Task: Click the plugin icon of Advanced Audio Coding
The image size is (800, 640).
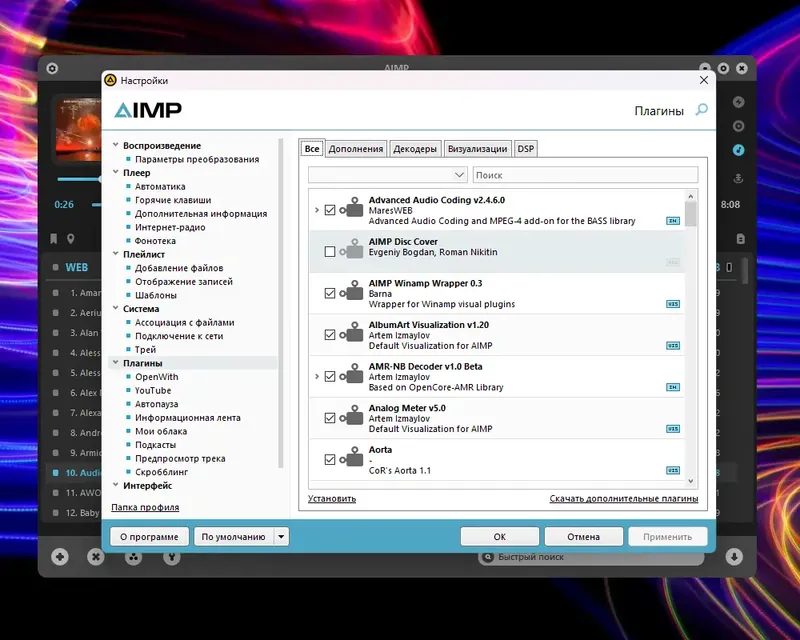Action: coord(352,207)
